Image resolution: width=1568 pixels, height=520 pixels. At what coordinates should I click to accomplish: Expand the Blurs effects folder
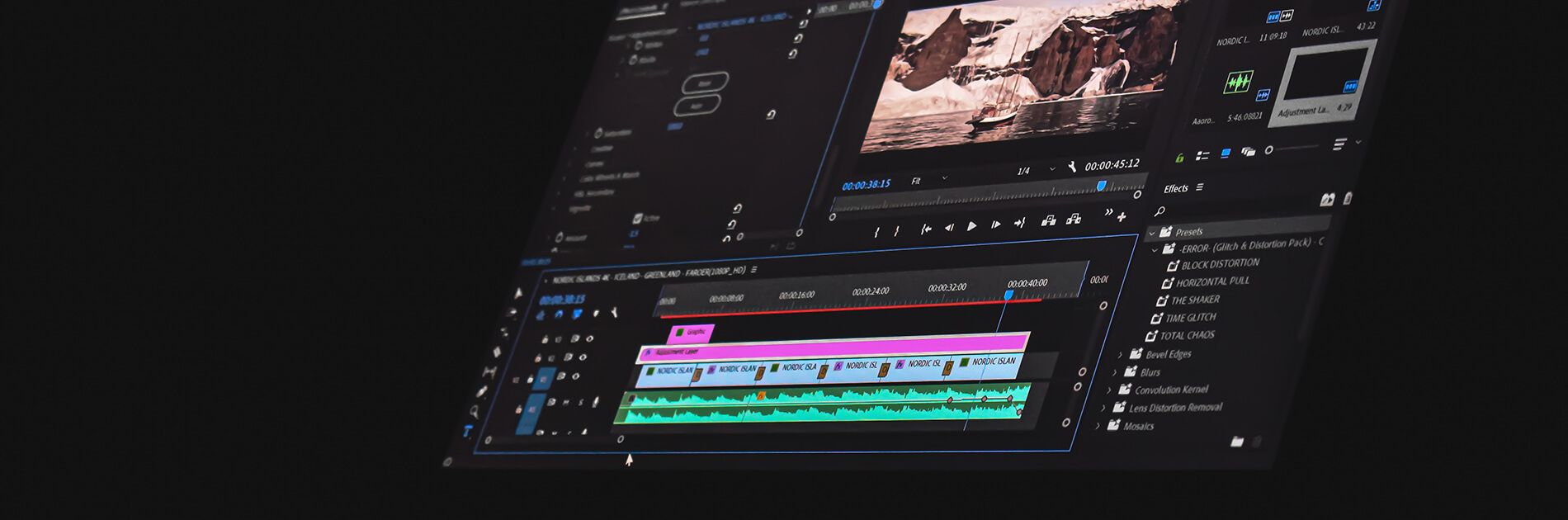(x=1114, y=372)
